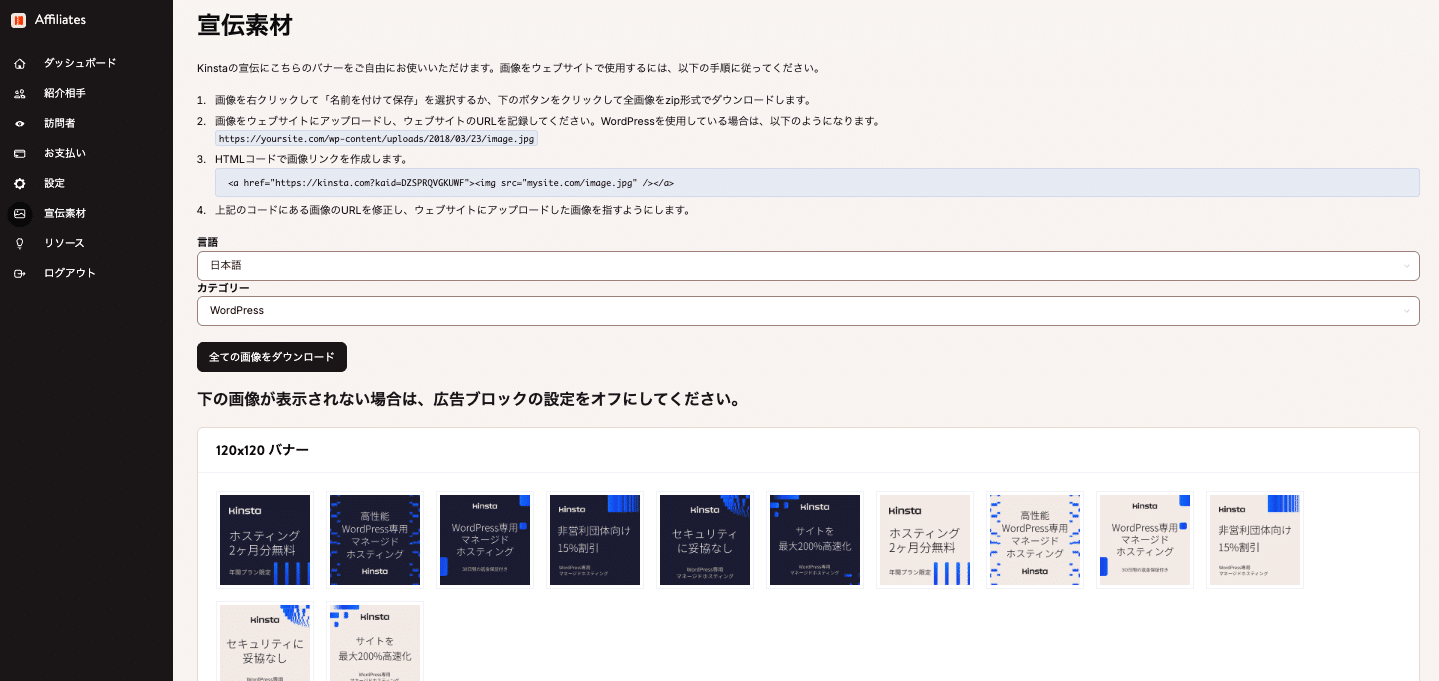Click the 訪問者 eye icon
Image resolution: width=1439 pixels, height=681 pixels.
[20, 124]
